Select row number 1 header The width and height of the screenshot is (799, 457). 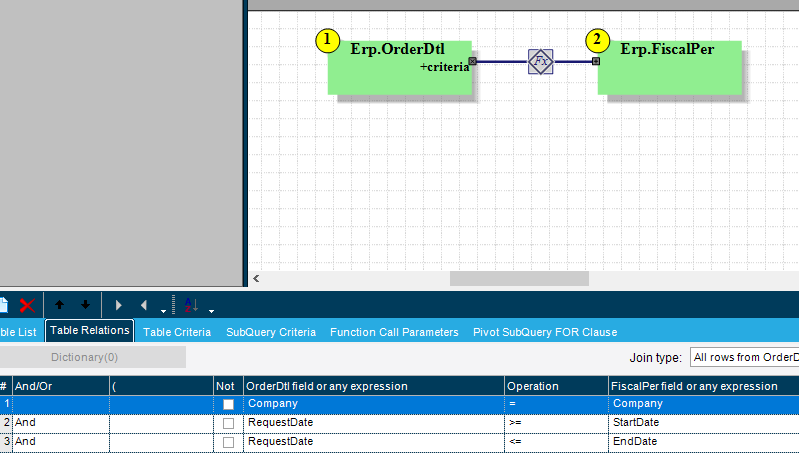pos(6,404)
